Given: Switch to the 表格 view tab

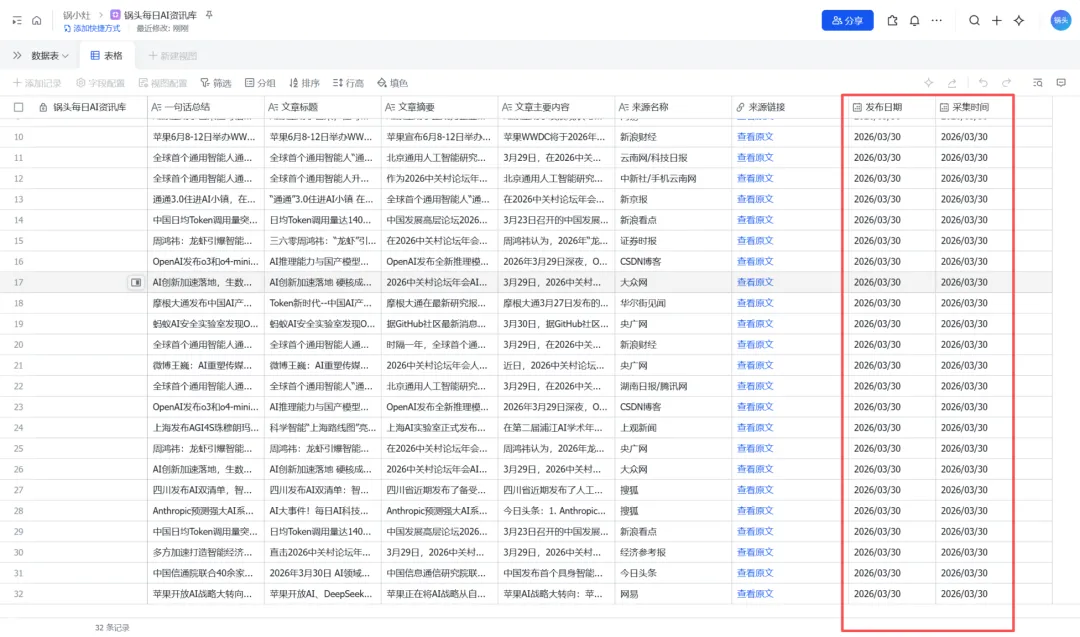Looking at the screenshot, I should (x=107, y=56).
